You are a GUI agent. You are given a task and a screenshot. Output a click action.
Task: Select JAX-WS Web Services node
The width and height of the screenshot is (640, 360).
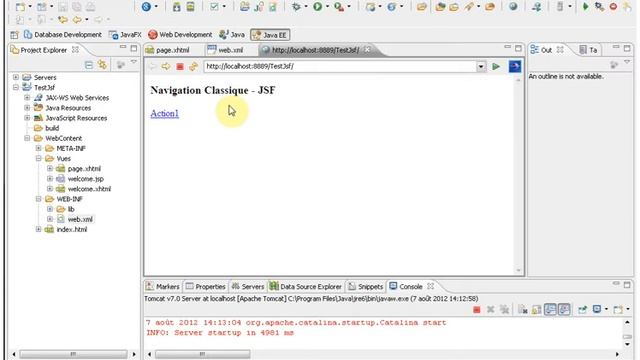coord(71,98)
